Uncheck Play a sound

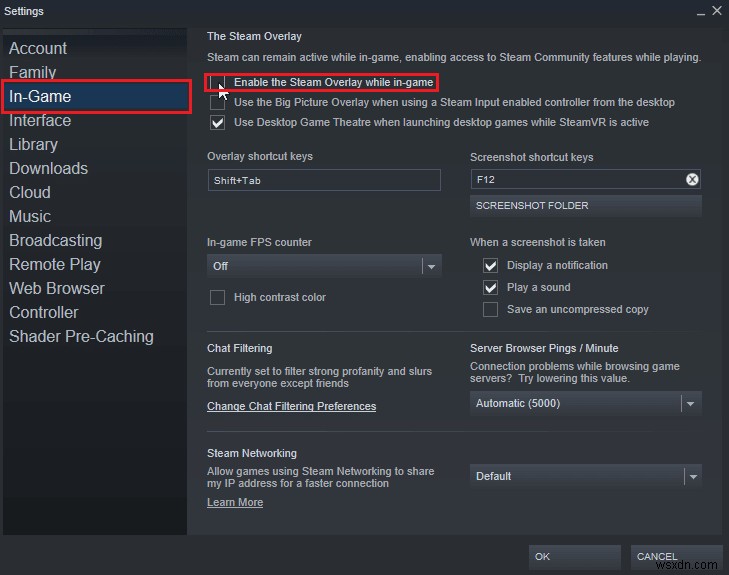[490, 287]
